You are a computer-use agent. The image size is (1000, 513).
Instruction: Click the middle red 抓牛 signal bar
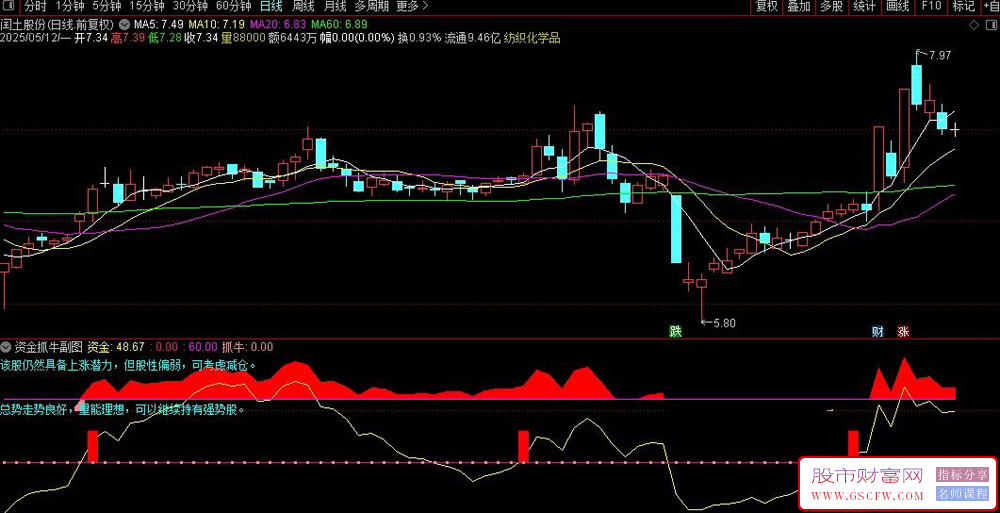click(524, 446)
